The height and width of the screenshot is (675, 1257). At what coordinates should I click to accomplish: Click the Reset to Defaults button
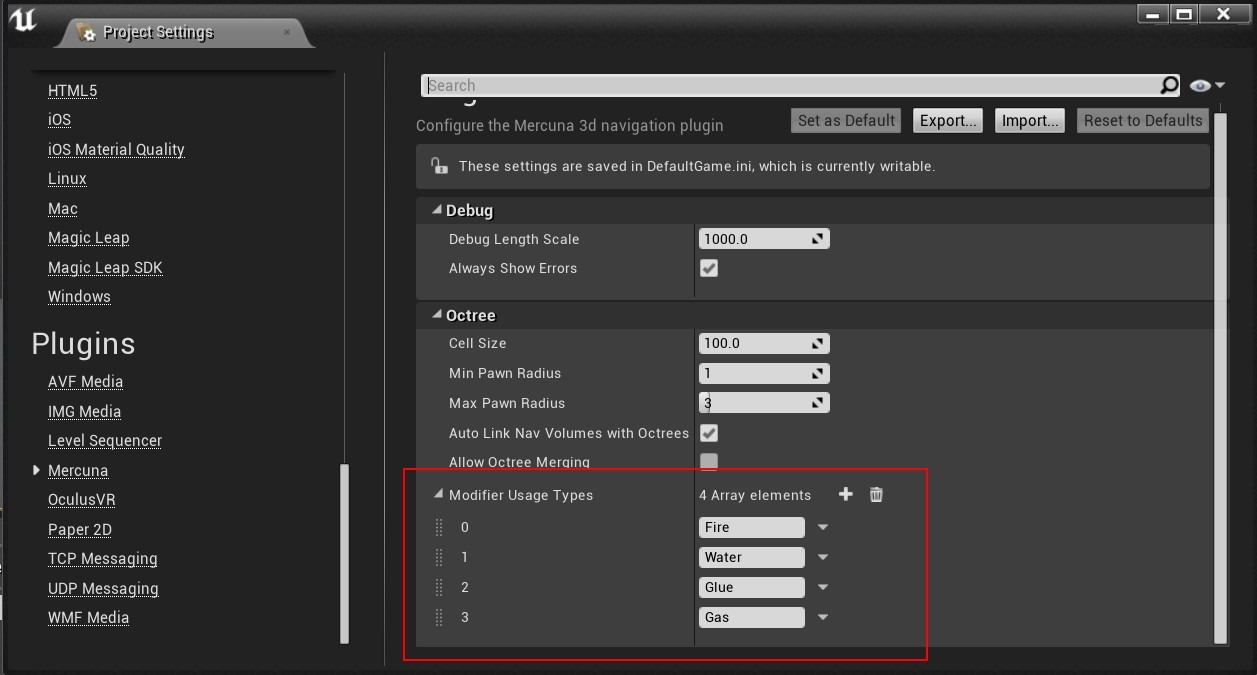point(1142,120)
